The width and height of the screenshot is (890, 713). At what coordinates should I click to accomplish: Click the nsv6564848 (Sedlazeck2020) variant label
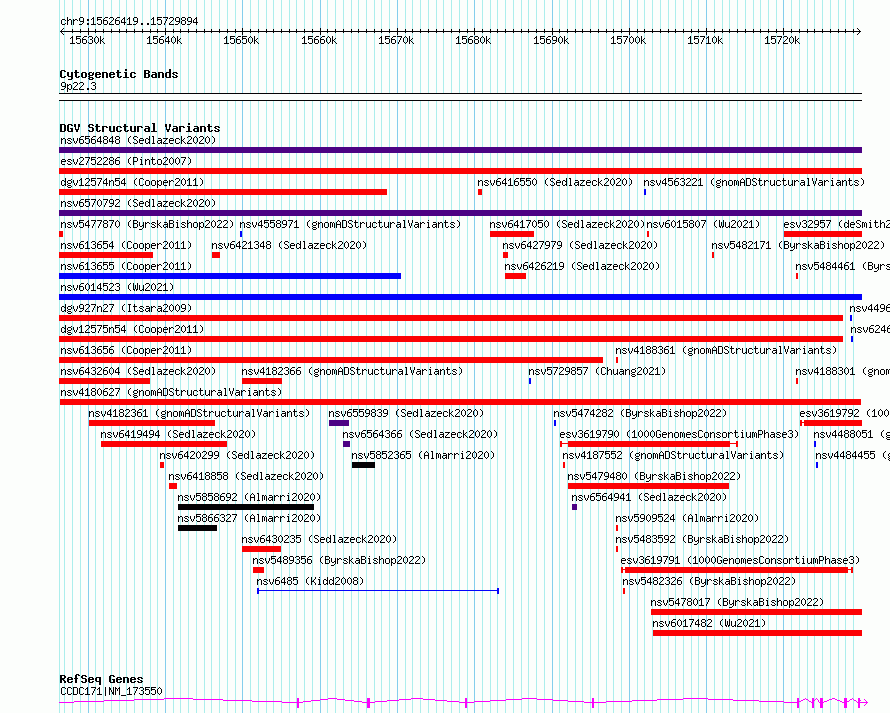coord(138,140)
